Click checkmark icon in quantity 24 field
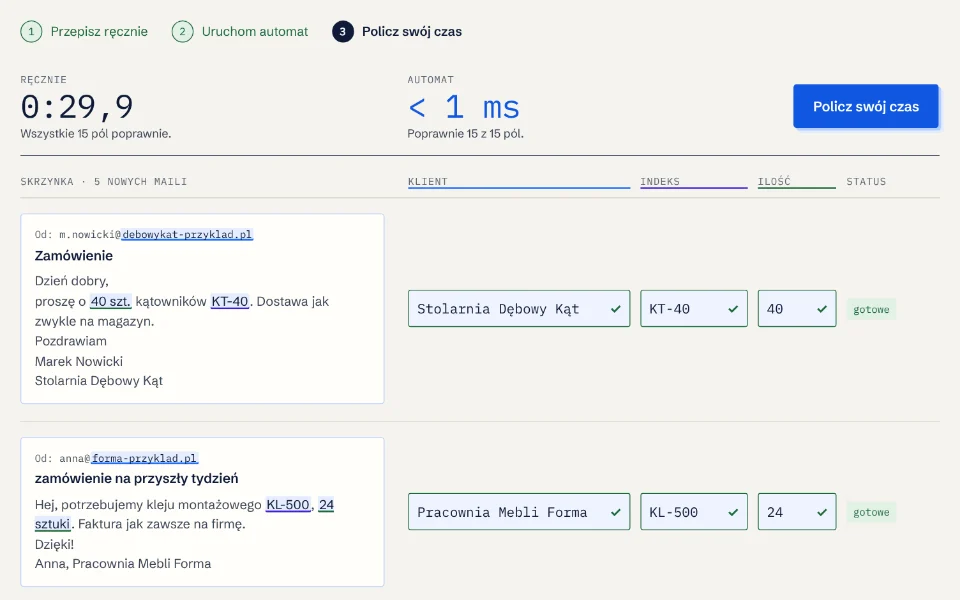 [822, 512]
